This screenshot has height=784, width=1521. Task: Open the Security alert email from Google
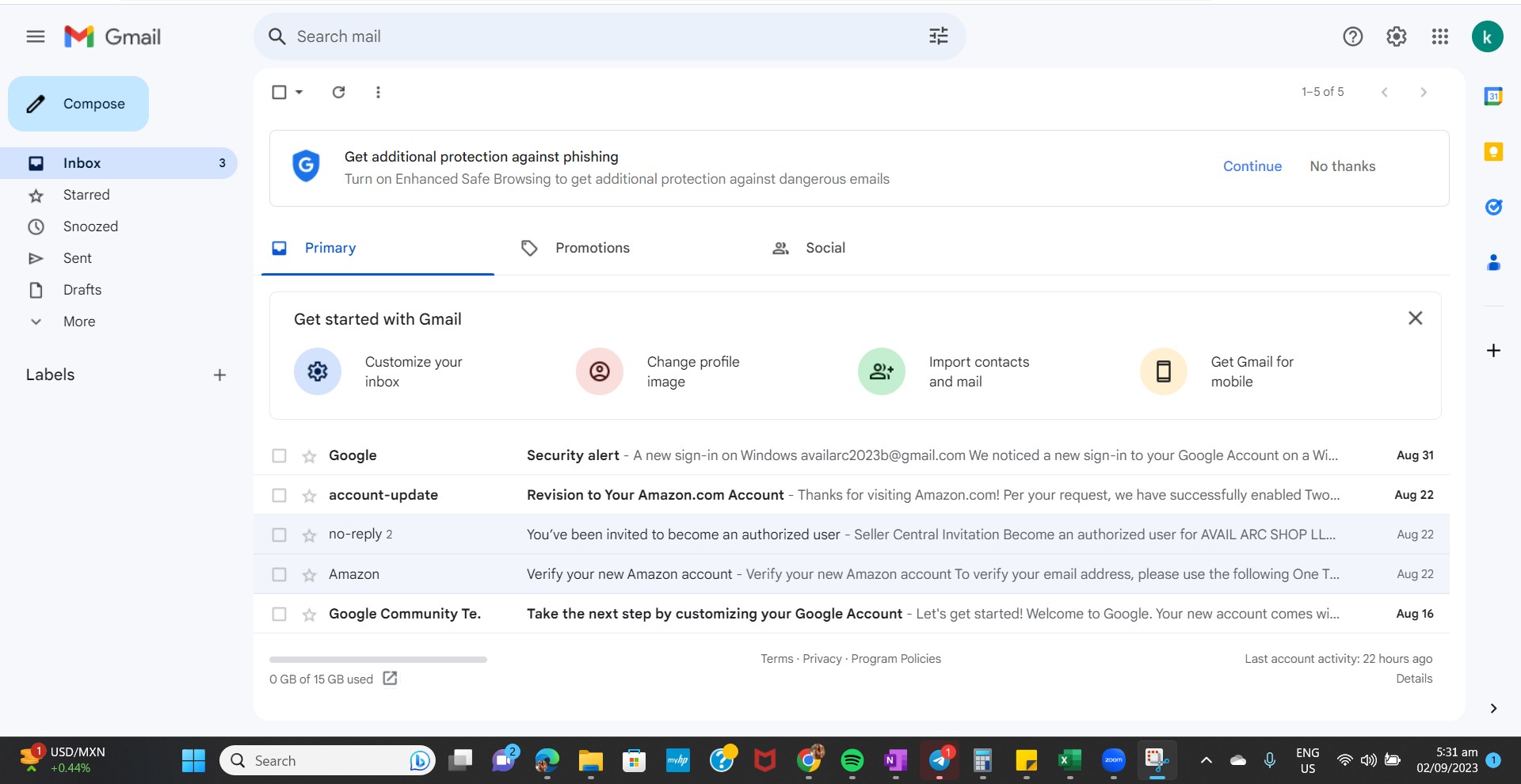pyautogui.click(x=852, y=455)
